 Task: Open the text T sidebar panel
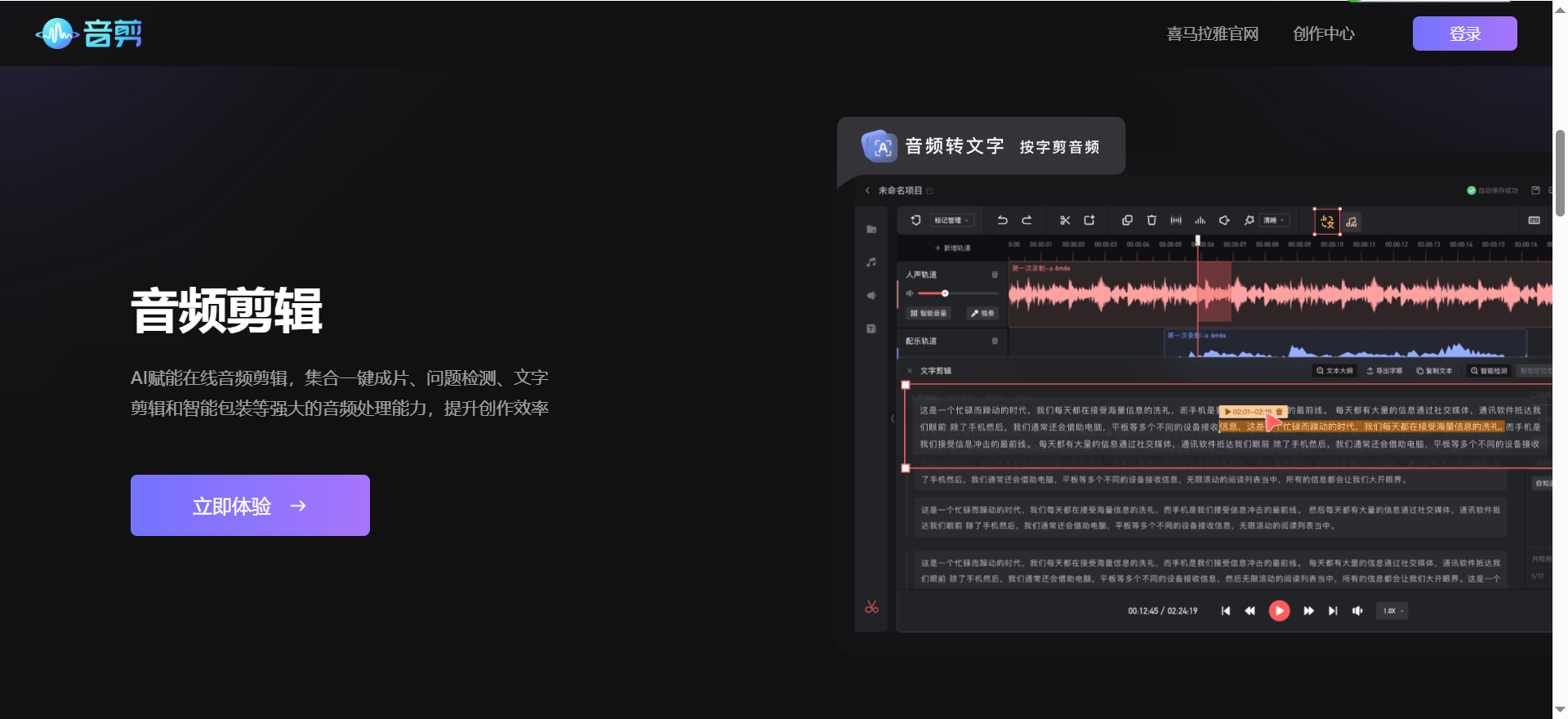tap(871, 328)
